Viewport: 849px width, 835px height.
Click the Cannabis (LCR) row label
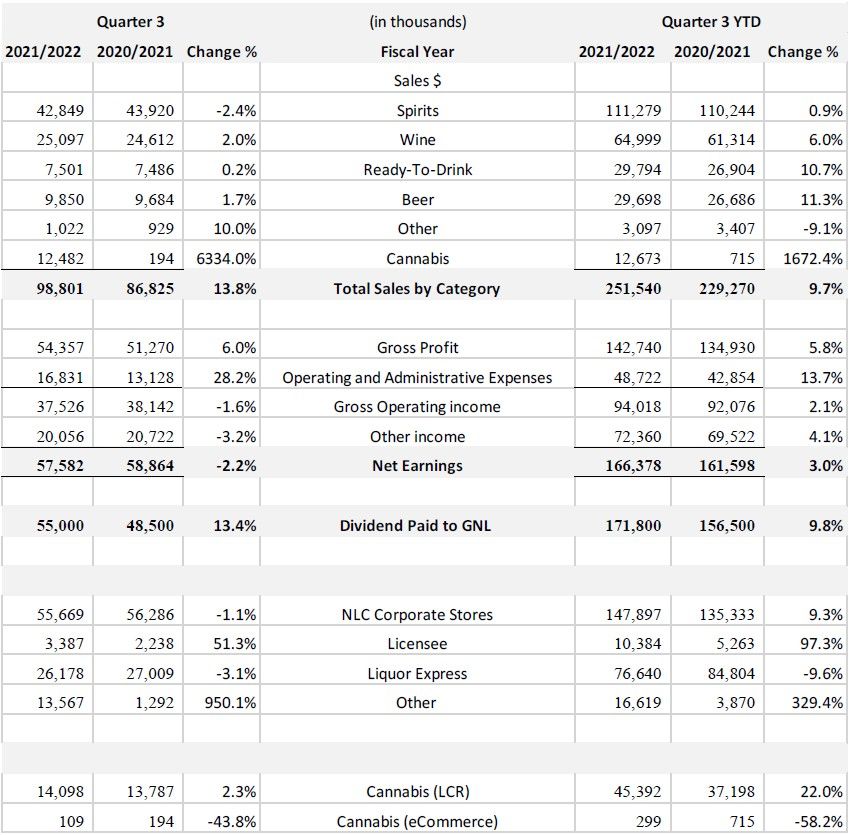pos(417,792)
